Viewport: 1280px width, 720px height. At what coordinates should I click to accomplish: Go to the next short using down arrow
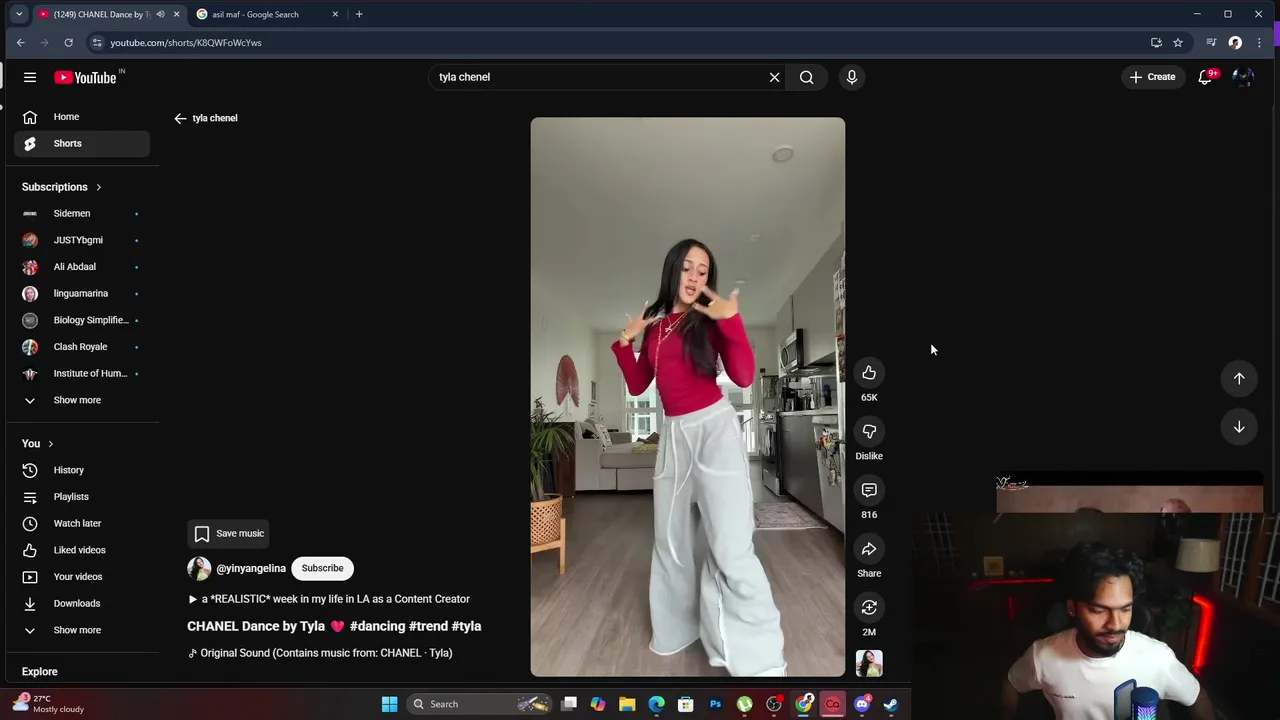[x=1239, y=427]
